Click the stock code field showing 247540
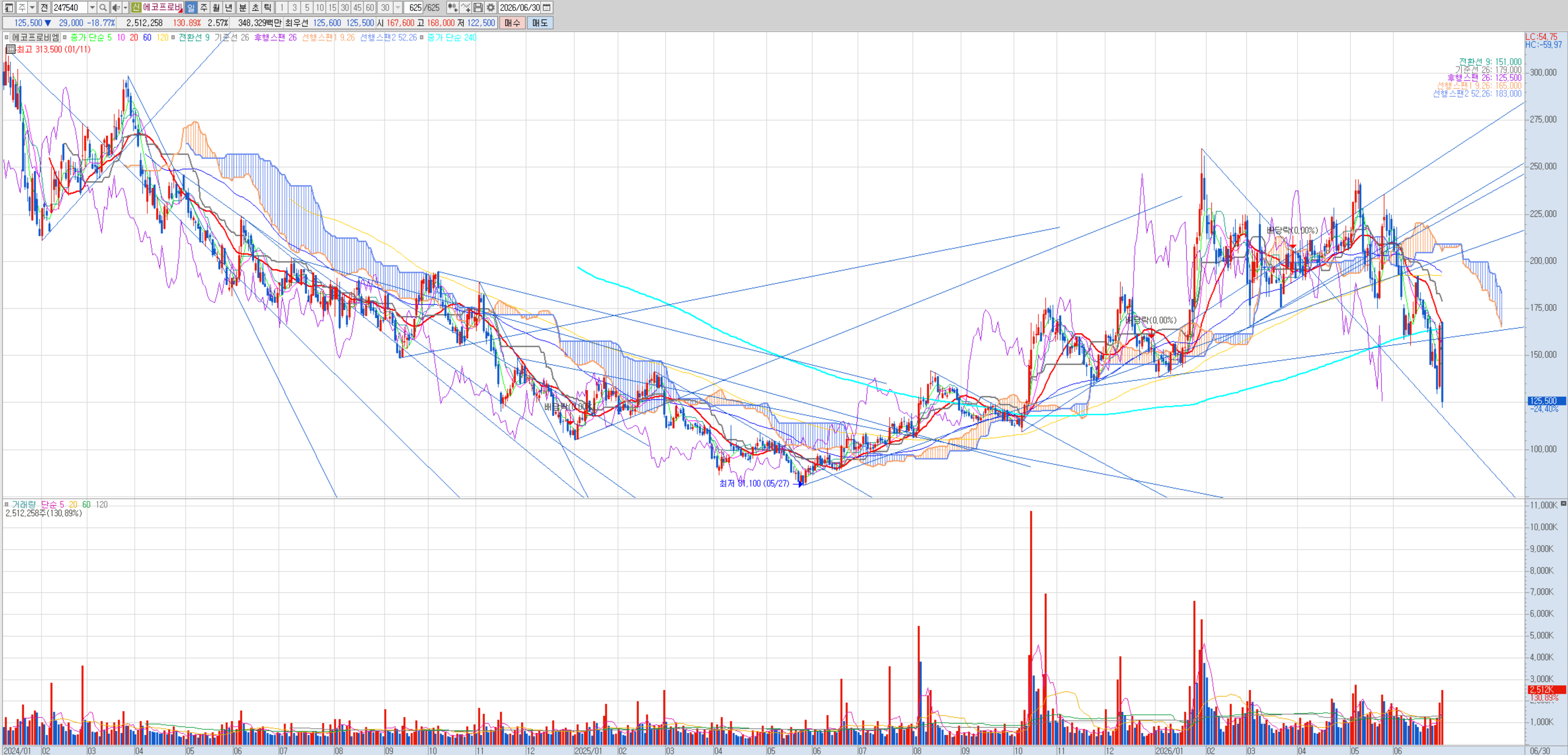This screenshot has width=1568, height=755. tap(69, 7)
